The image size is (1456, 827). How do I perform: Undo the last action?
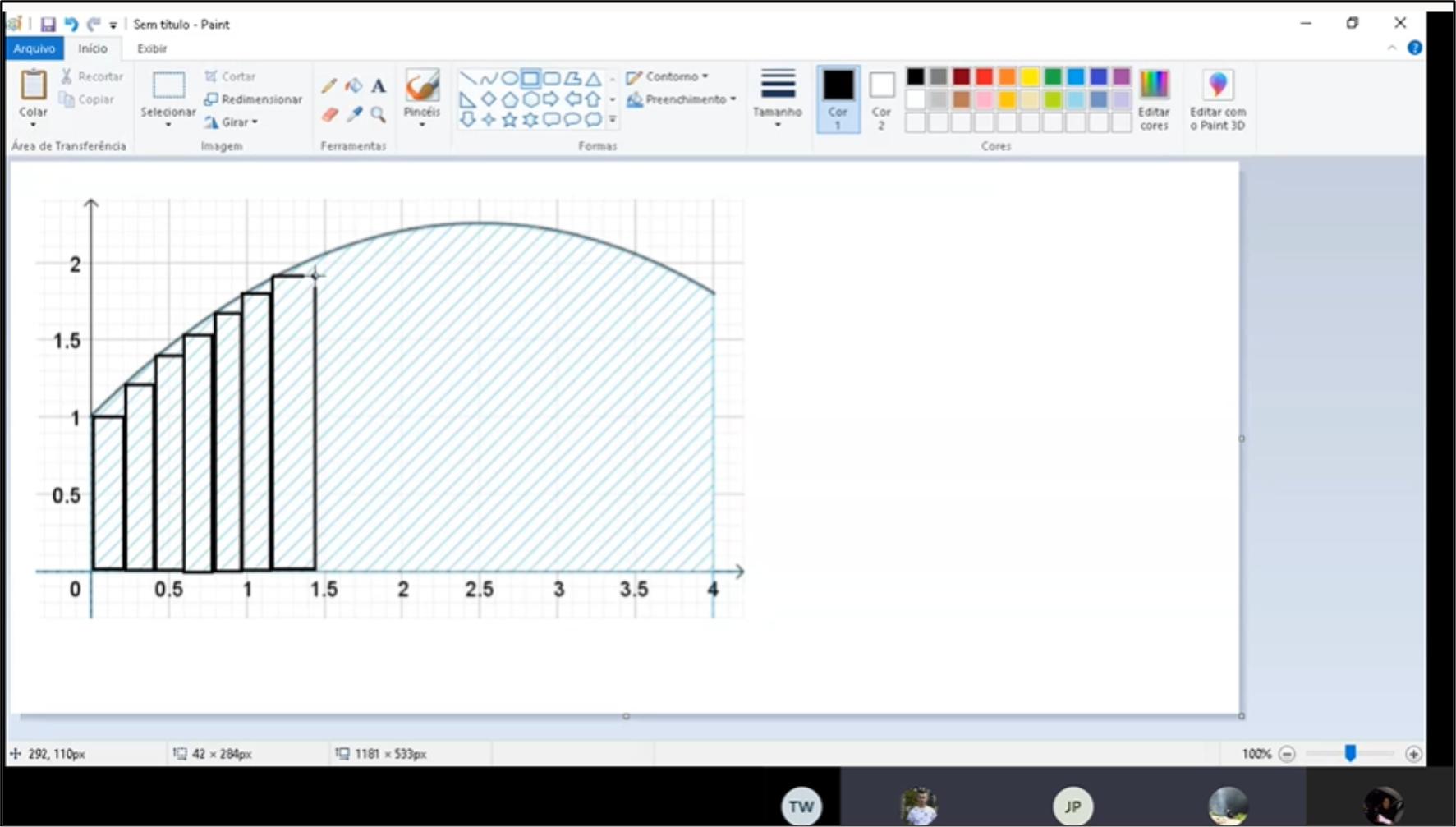point(71,25)
